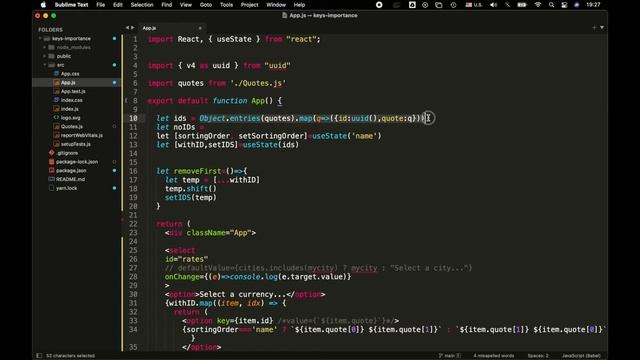640x360 pixels.
Task: Select the App.js editor tab
Action: point(171,28)
